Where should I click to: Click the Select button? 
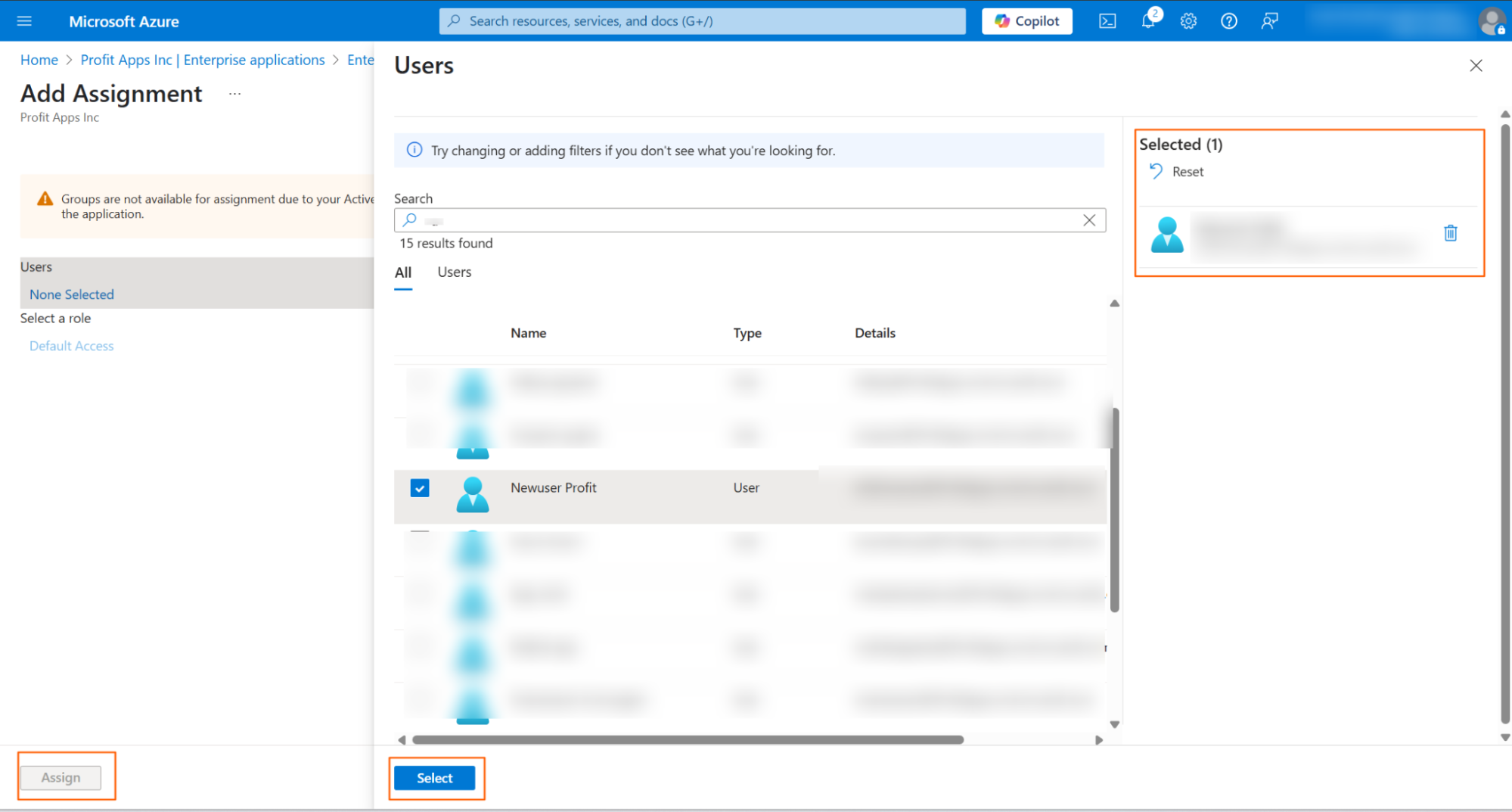tap(435, 778)
